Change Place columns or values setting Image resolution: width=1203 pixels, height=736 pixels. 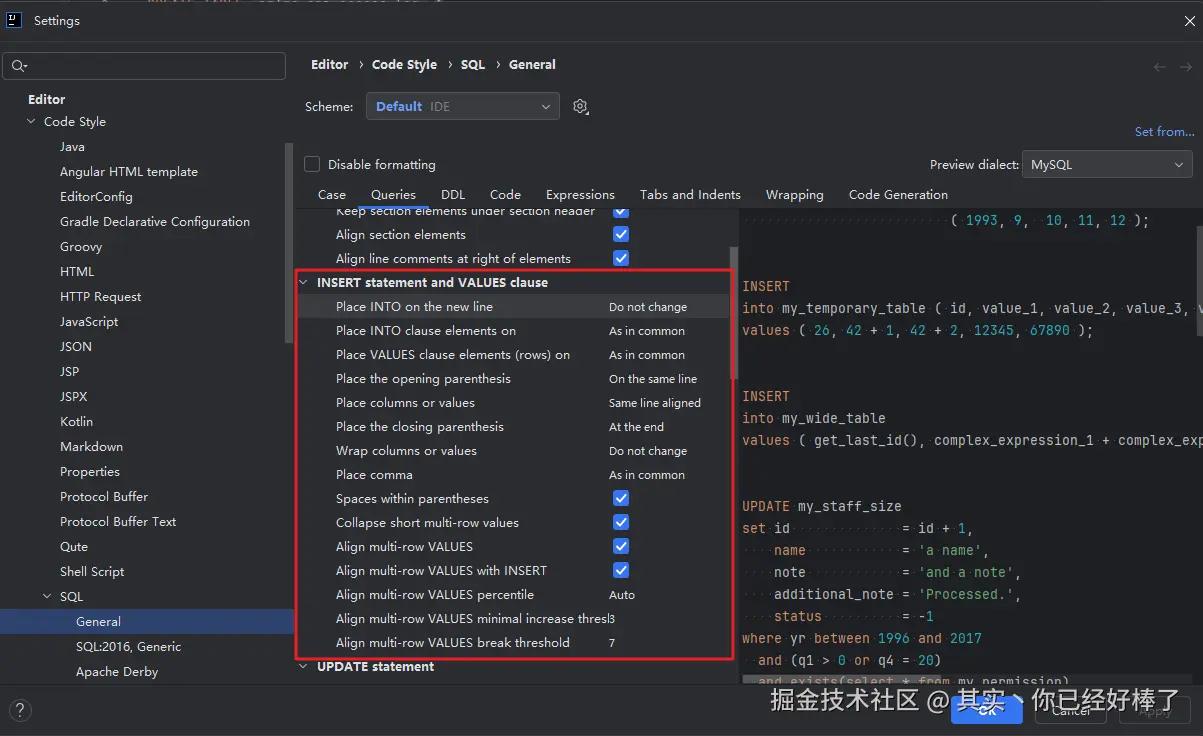tap(655, 403)
